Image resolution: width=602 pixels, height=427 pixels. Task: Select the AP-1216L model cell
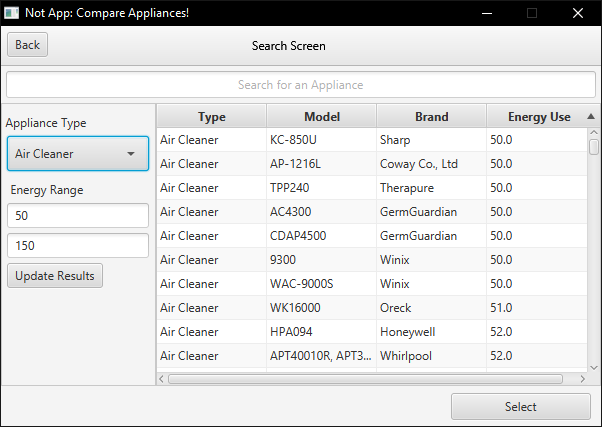pos(322,164)
